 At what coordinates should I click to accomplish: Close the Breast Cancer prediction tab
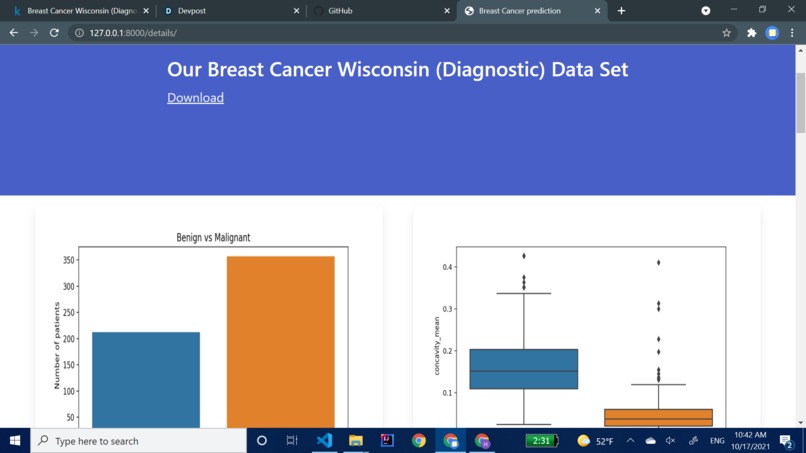tap(597, 11)
